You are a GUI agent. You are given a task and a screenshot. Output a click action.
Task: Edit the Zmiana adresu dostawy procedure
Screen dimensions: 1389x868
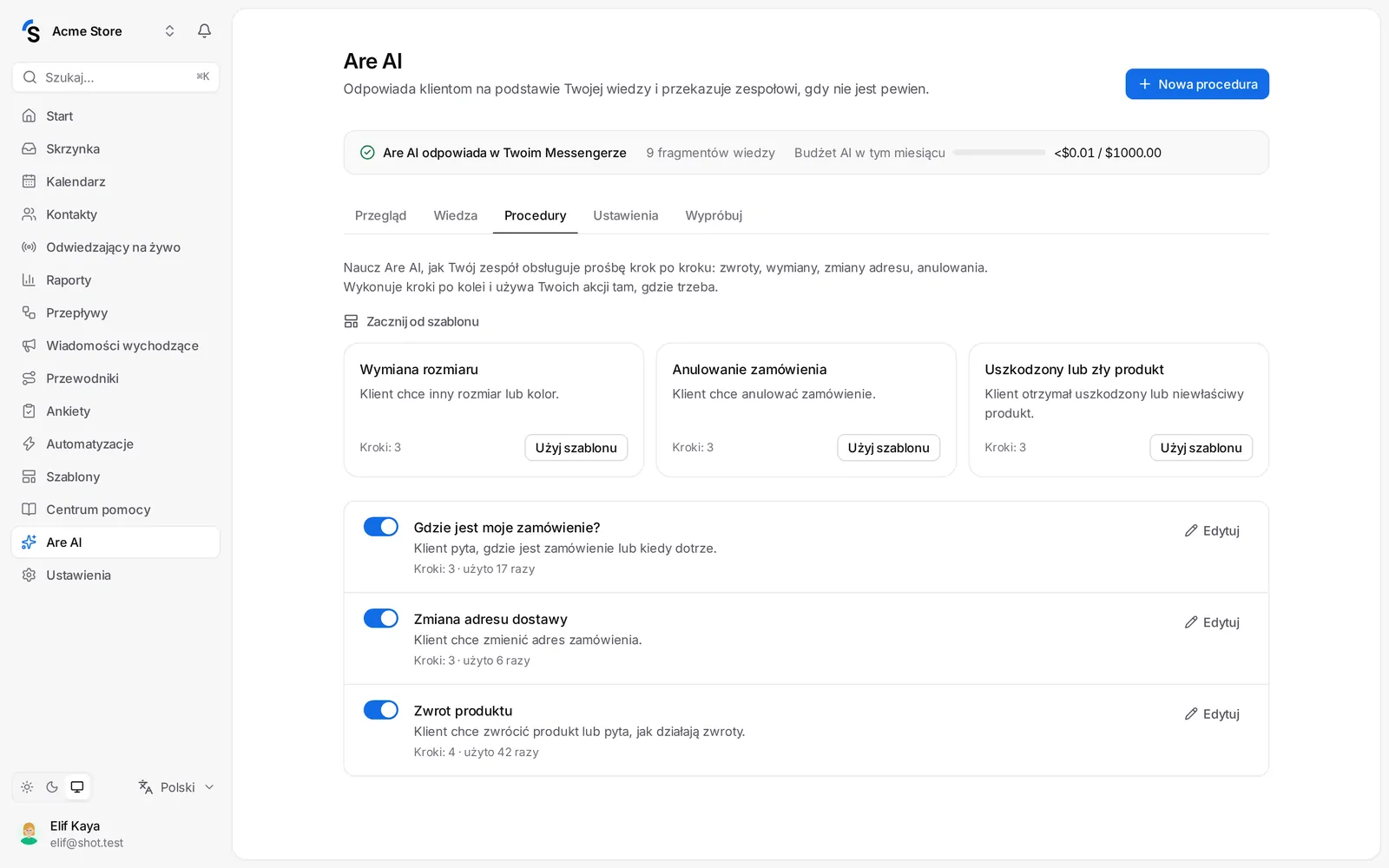(1212, 622)
